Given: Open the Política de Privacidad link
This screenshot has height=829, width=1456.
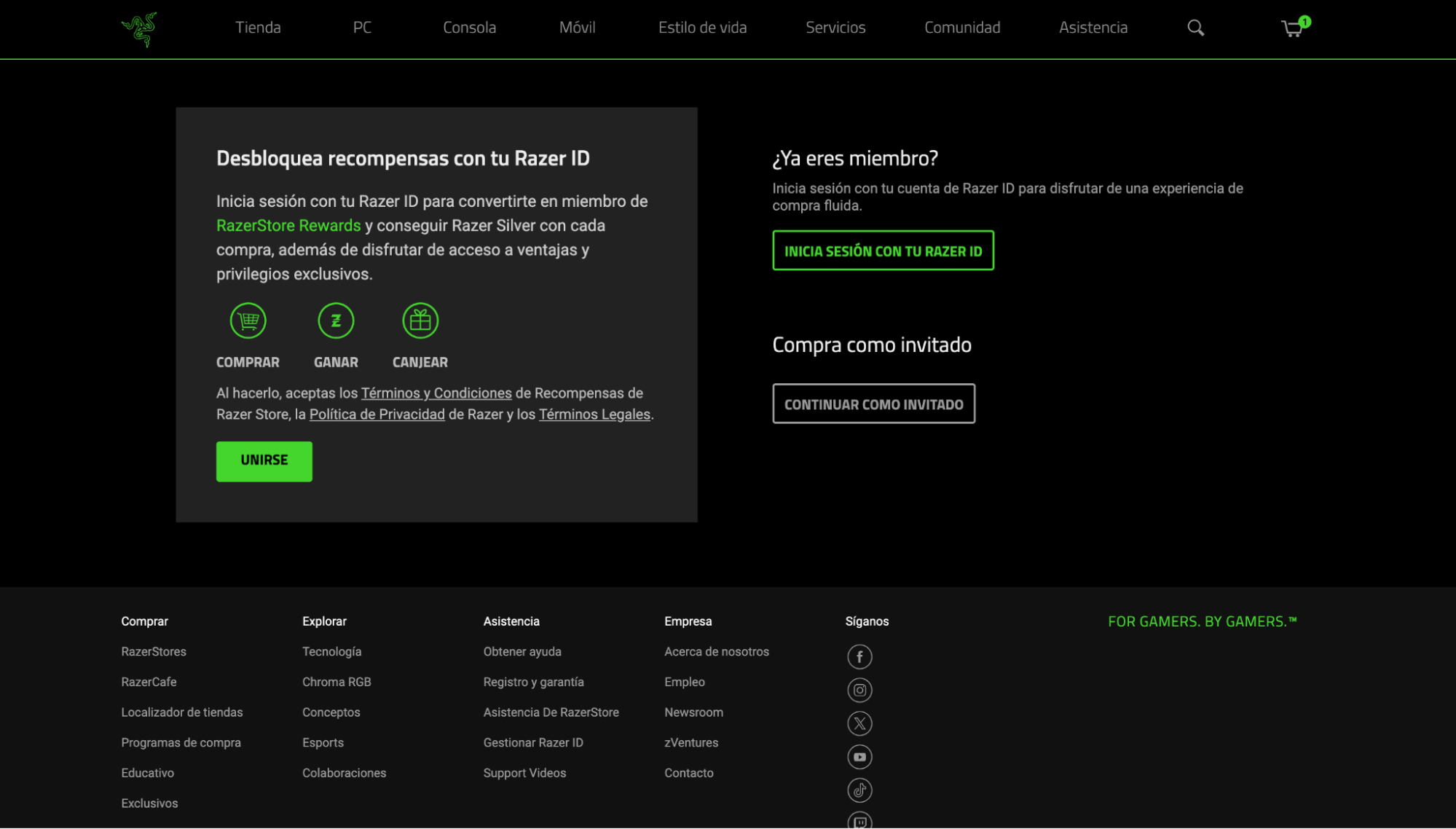Looking at the screenshot, I should coord(377,414).
